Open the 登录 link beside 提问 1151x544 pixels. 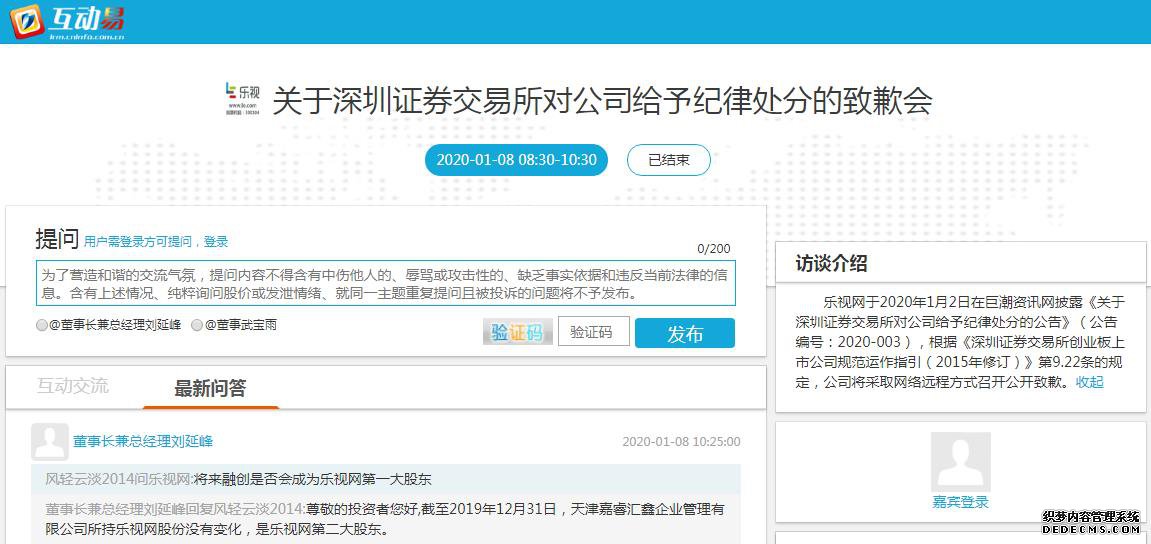[x=216, y=242]
